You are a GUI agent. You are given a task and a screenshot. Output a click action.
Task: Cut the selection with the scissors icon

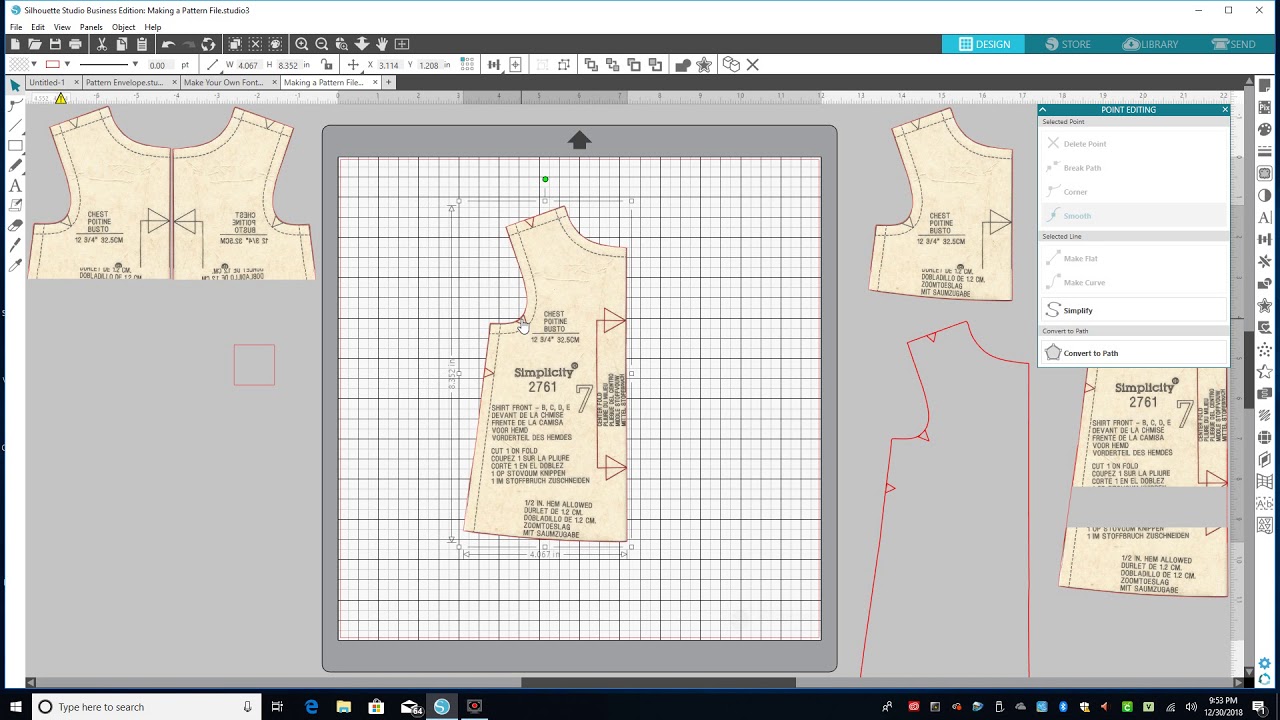coord(102,44)
